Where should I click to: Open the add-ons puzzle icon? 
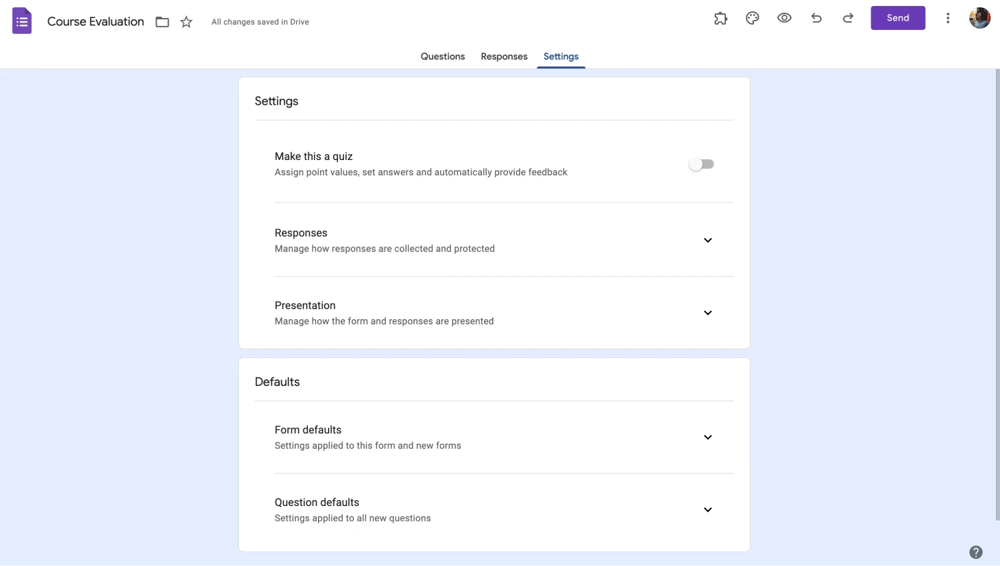(x=720, y=18)
